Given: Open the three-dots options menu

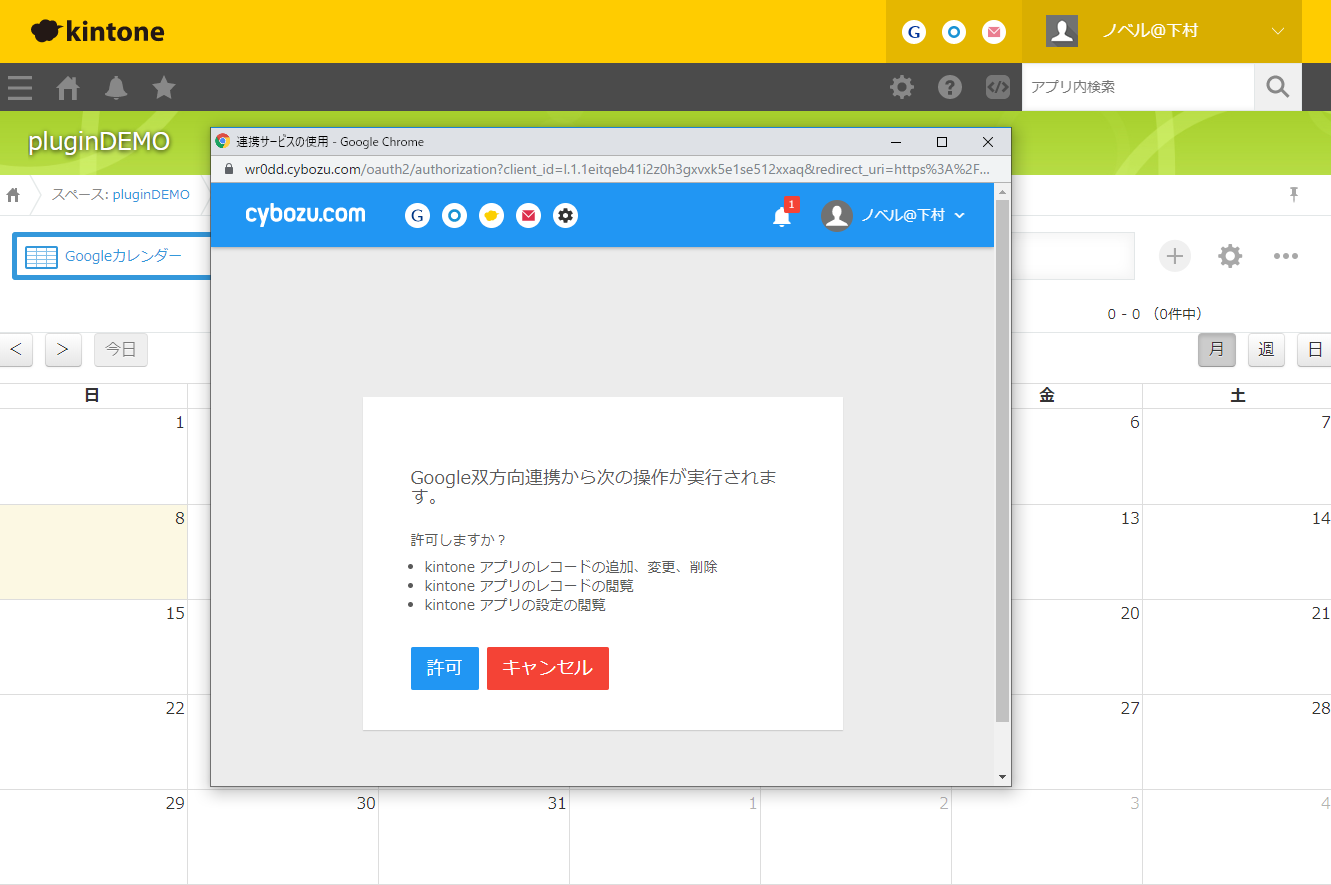Looking at the screenshot, I should point(1286,256).
